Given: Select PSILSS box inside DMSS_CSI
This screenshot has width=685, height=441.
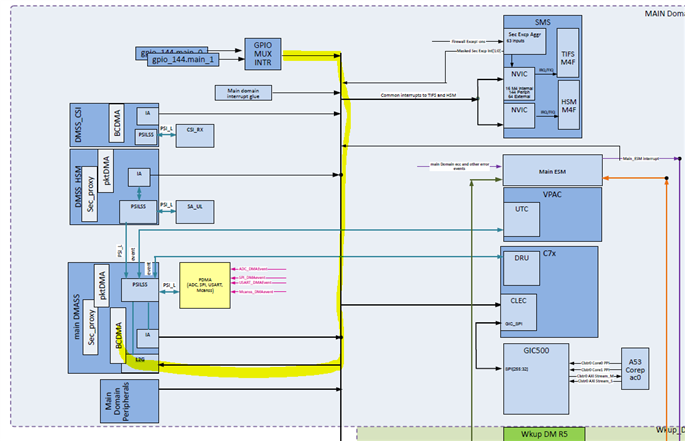Looking at the screenshot, I should click(146, 137).
